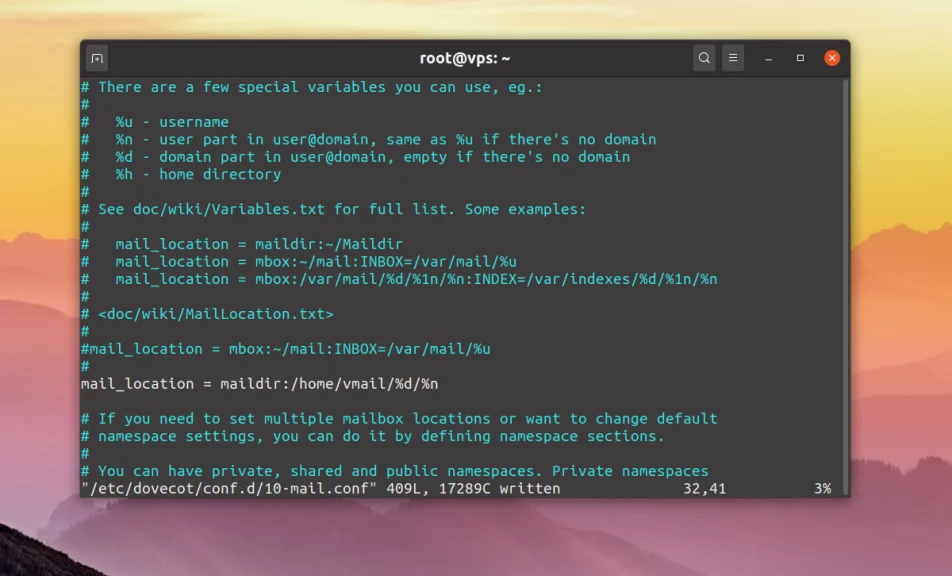The image size is (952, 576).
Task: Click the <doc/wiki/MailLocation.txt> reference
Action: [x=216, y=314]
